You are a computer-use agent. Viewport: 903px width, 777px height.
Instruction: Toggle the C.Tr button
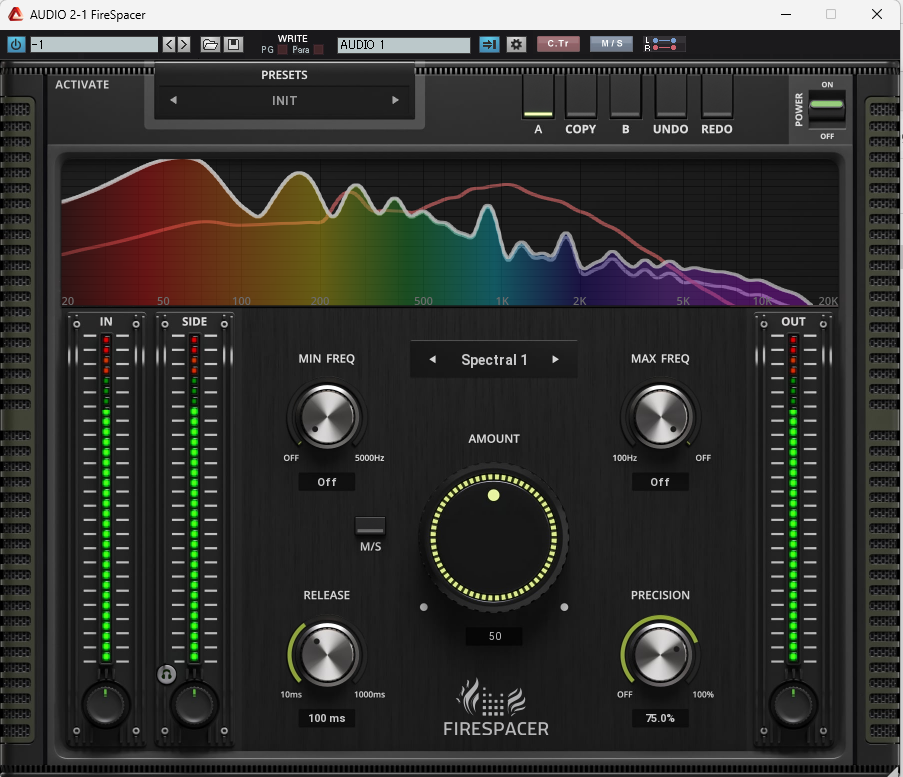pyautogui.click(x=558, y=44)
